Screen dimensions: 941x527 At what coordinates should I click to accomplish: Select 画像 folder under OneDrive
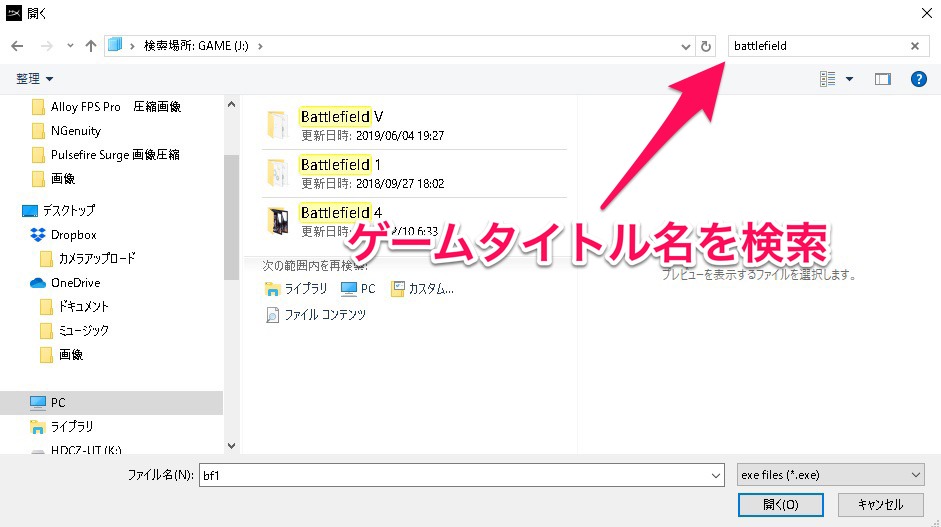pyautogui.click(x=70, y=355)
